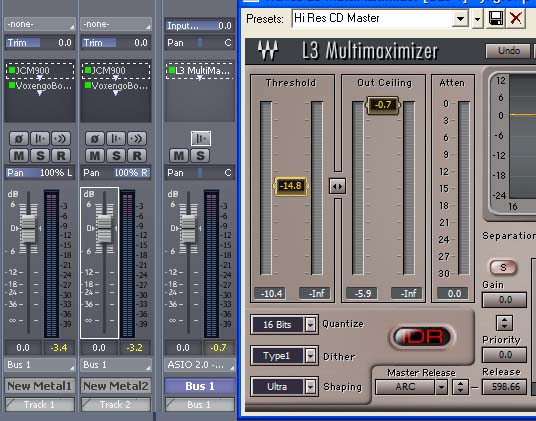Click the Waves logo in L3 Multimaximizer

pos(268,51)
